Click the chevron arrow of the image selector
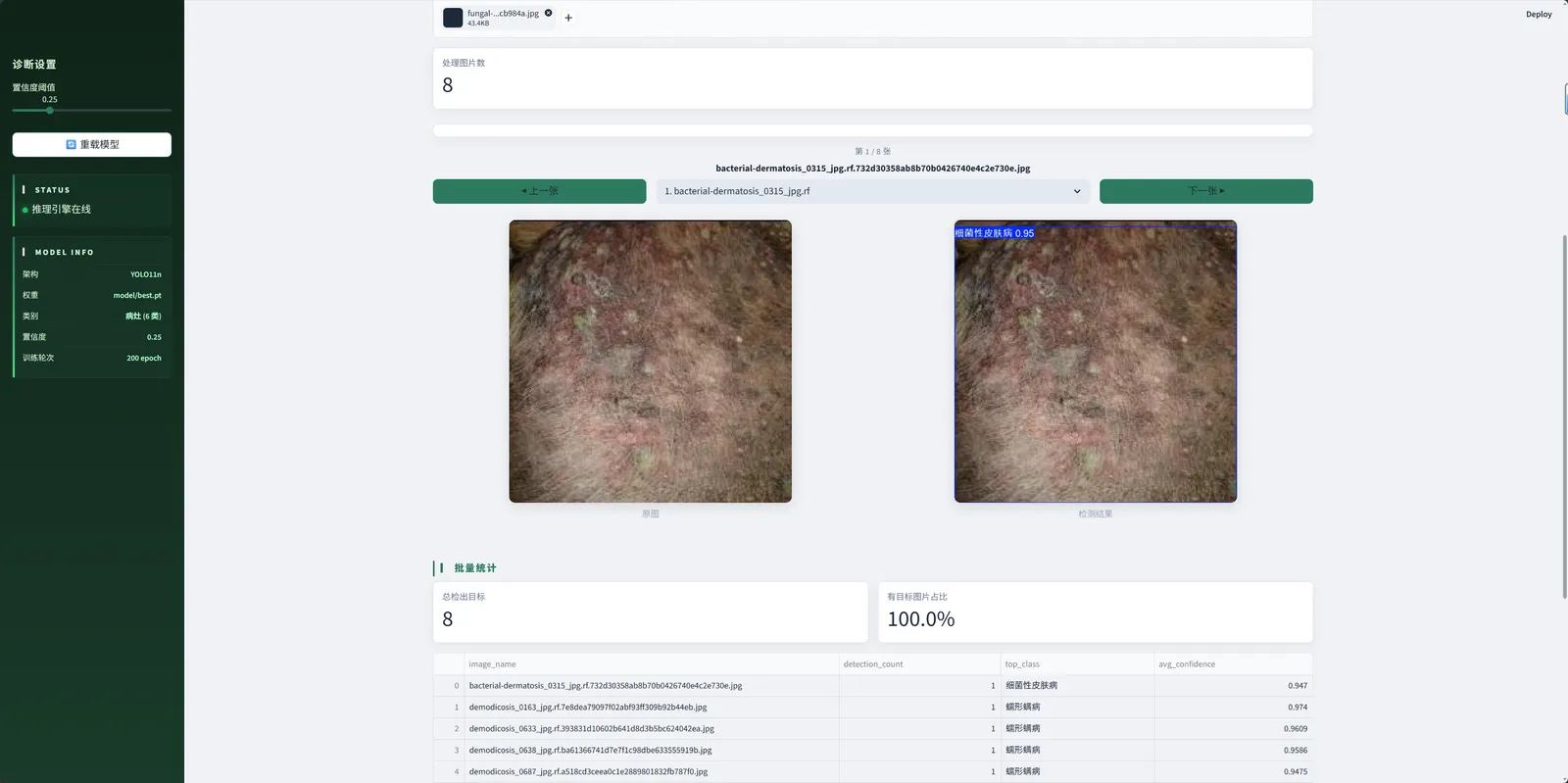The height and width of the screenshot is (783, 1568). [1077, 191]
